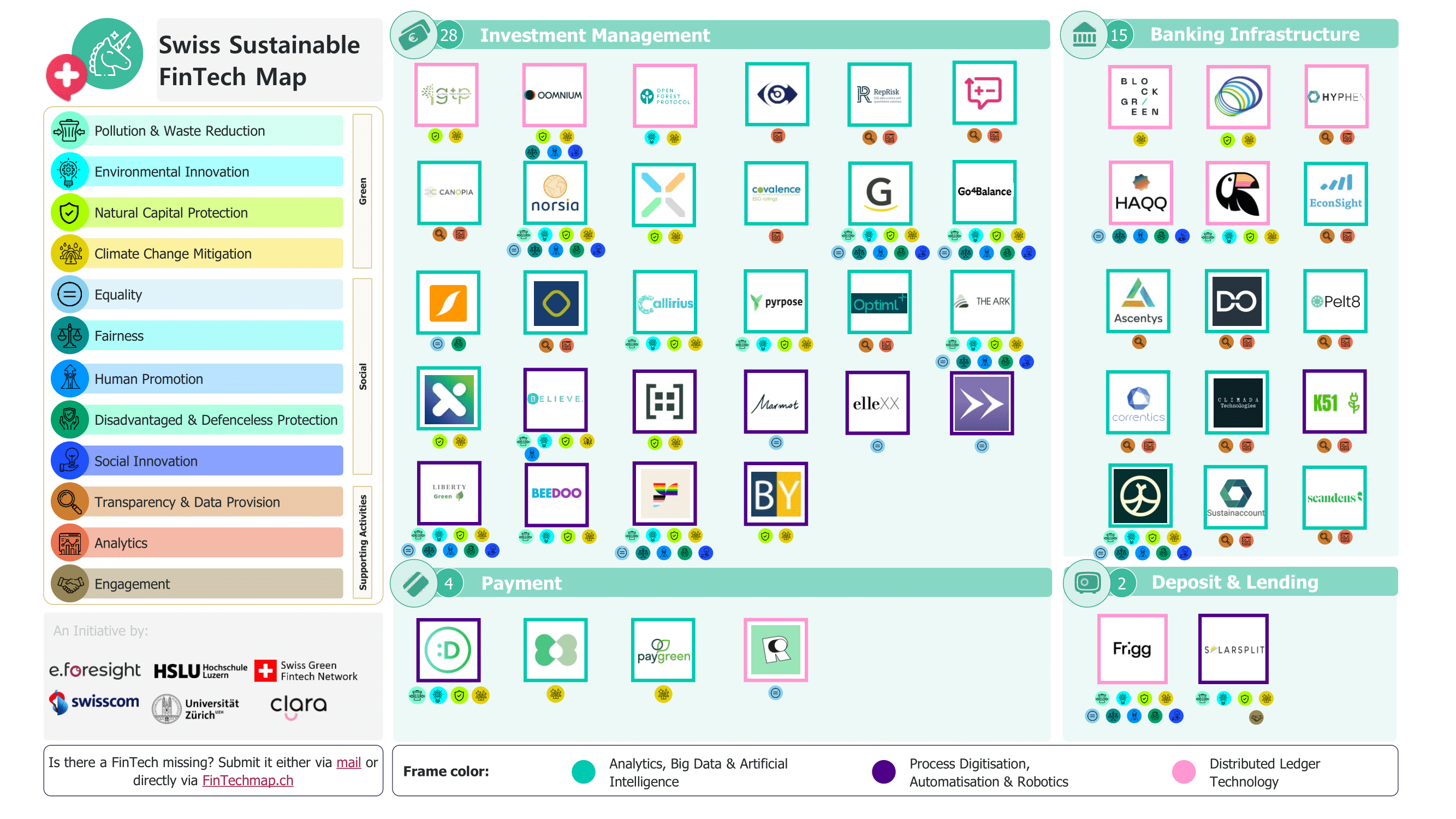Click the analytics badge under covalence

(776, 236)
